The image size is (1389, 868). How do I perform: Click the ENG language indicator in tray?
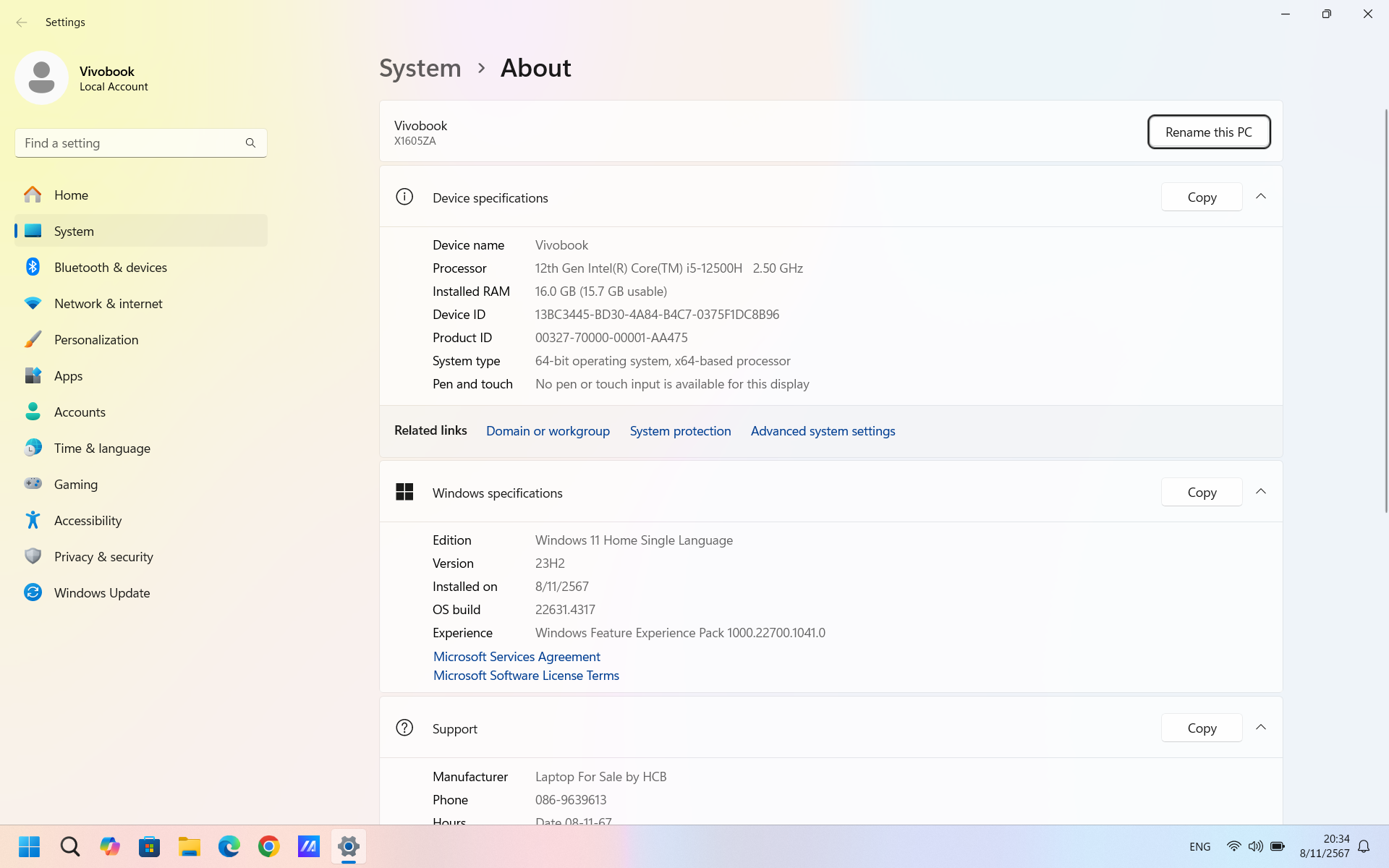point(1199,846)
